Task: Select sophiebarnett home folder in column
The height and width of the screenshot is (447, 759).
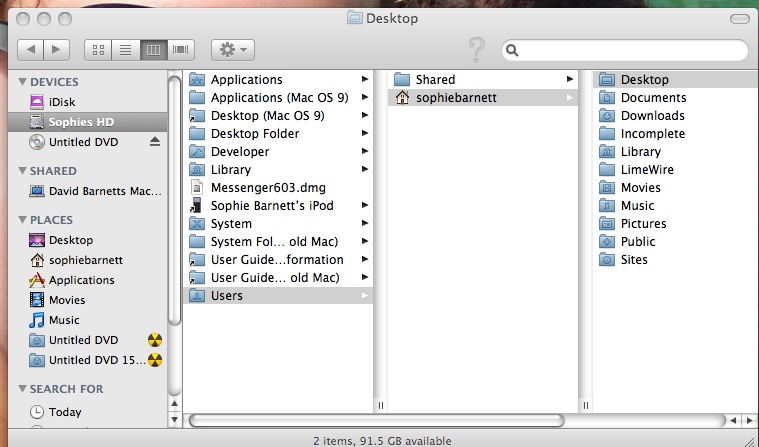Action: pyautogui.click(x=483, y=97)
